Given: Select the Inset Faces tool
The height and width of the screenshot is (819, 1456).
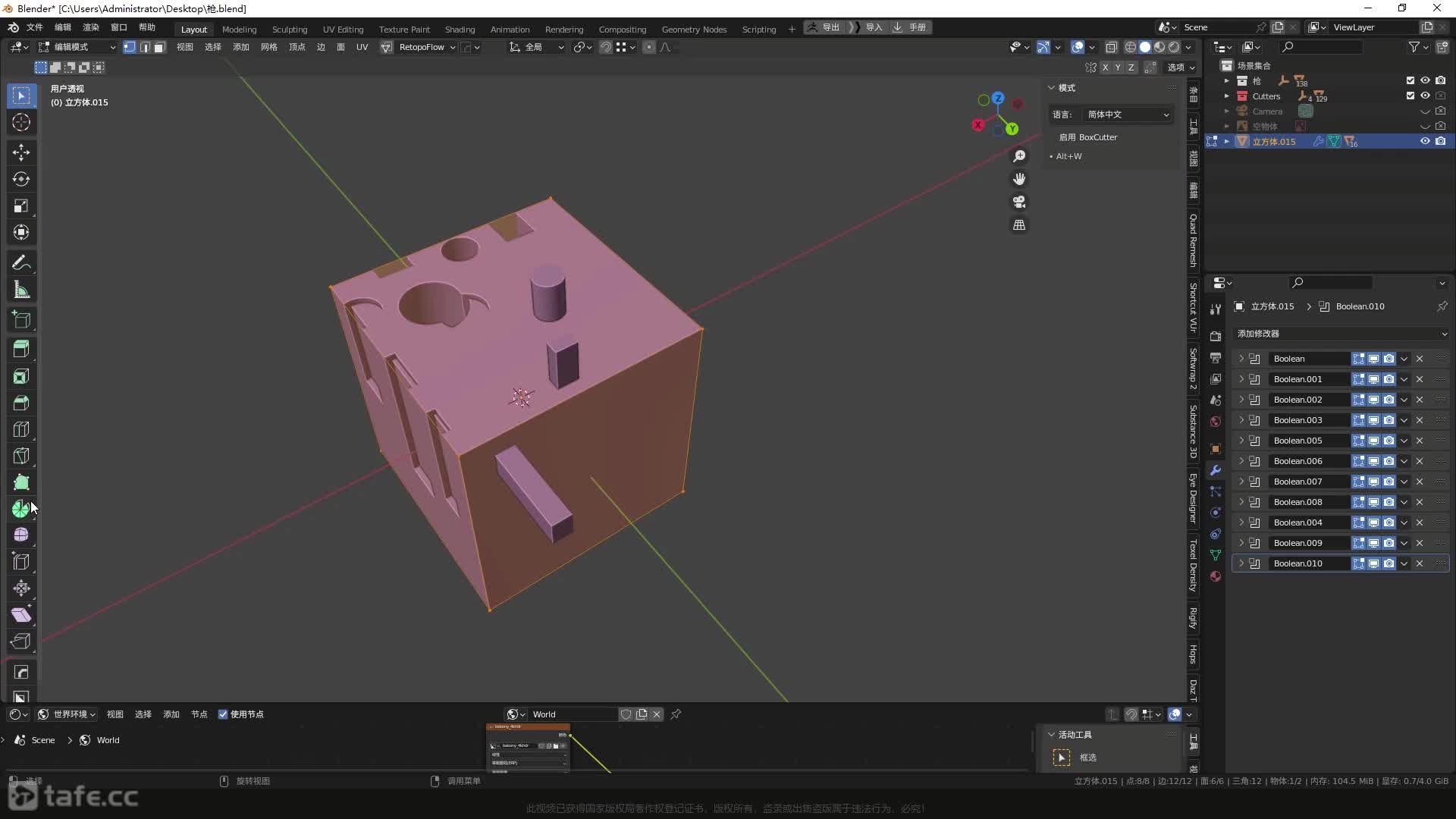Looking at the screenshot, I should [x=21, y=376].
